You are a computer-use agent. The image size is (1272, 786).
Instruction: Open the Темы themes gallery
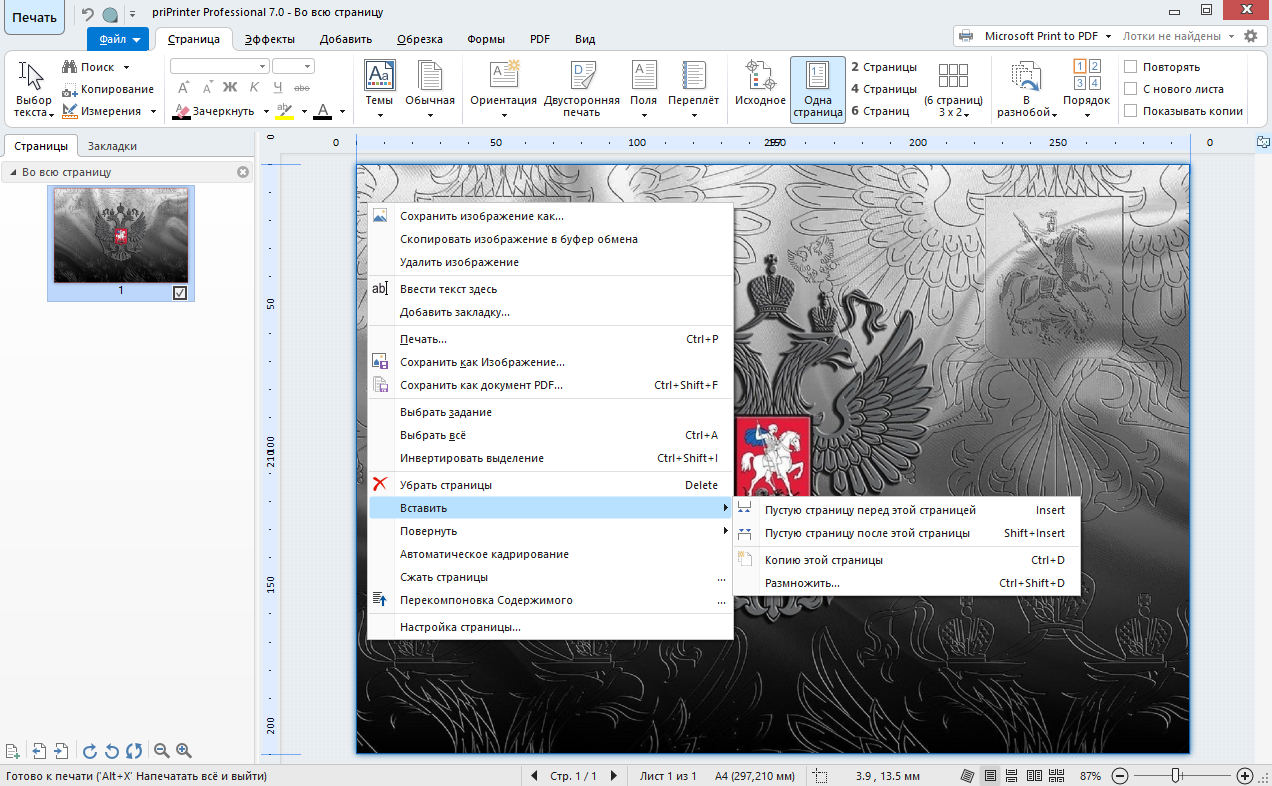(x=379, y=89)
